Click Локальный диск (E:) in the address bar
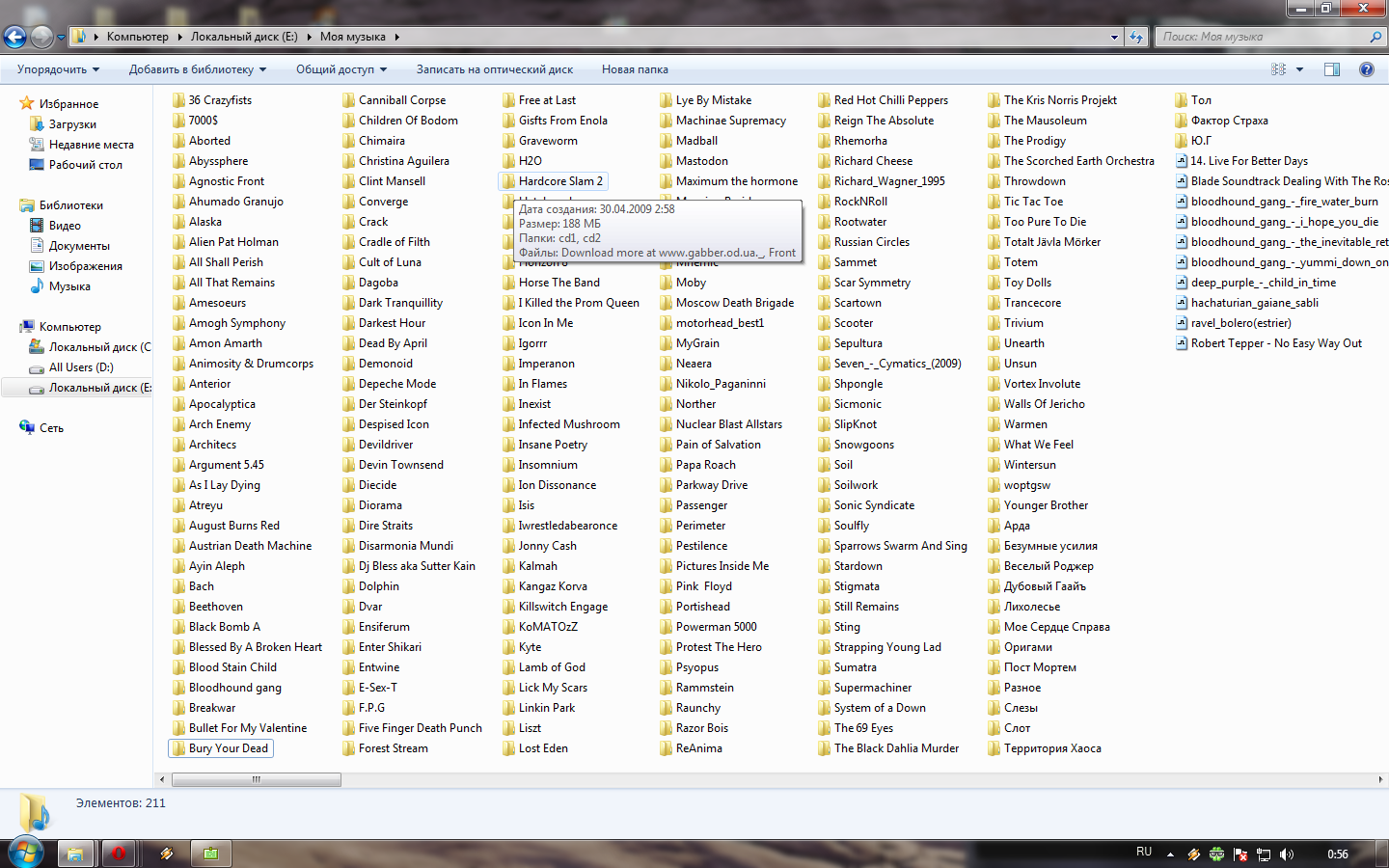Image resolution: width=1389 pixels, height=868 pixels. pos(244,37)
